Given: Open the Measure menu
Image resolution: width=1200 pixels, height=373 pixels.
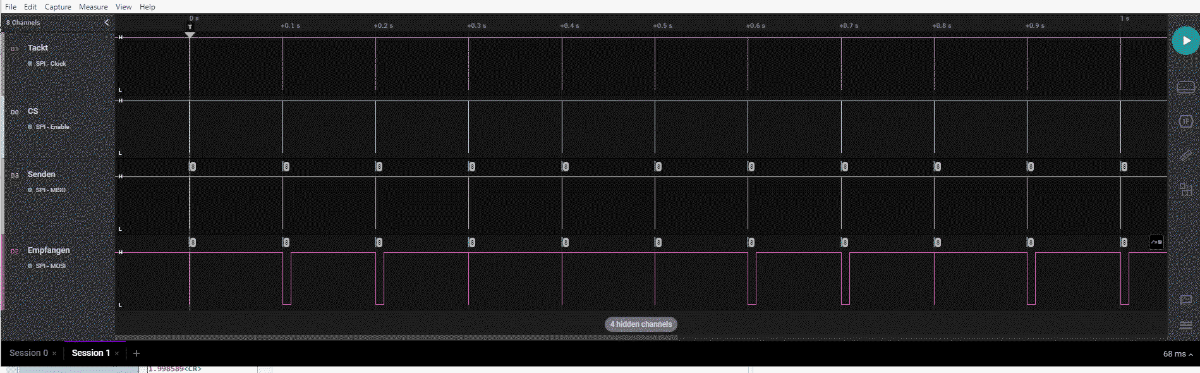Looking at the screenshot, I should 93,7.
